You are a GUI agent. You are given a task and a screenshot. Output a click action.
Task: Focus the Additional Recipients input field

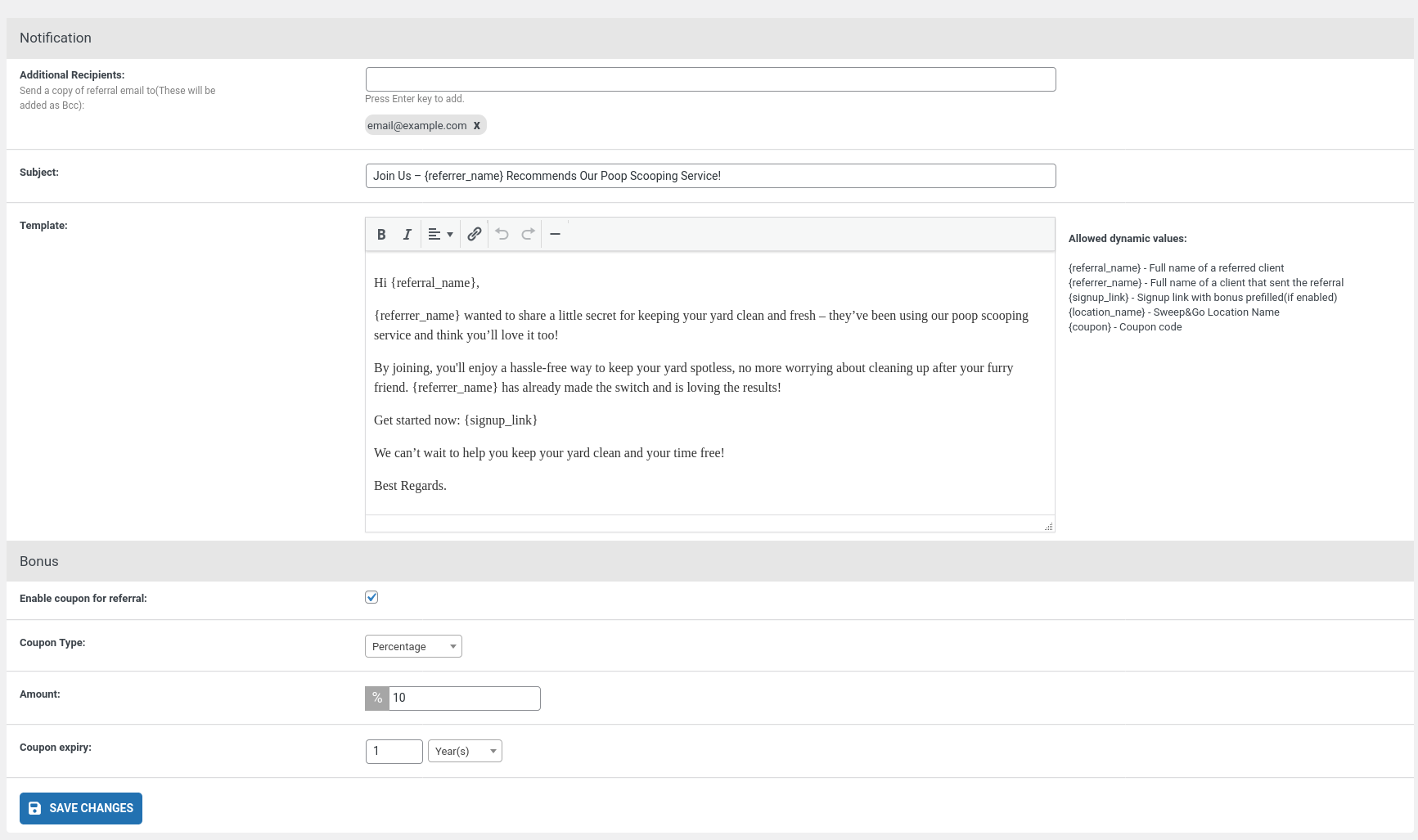point(710,79)
